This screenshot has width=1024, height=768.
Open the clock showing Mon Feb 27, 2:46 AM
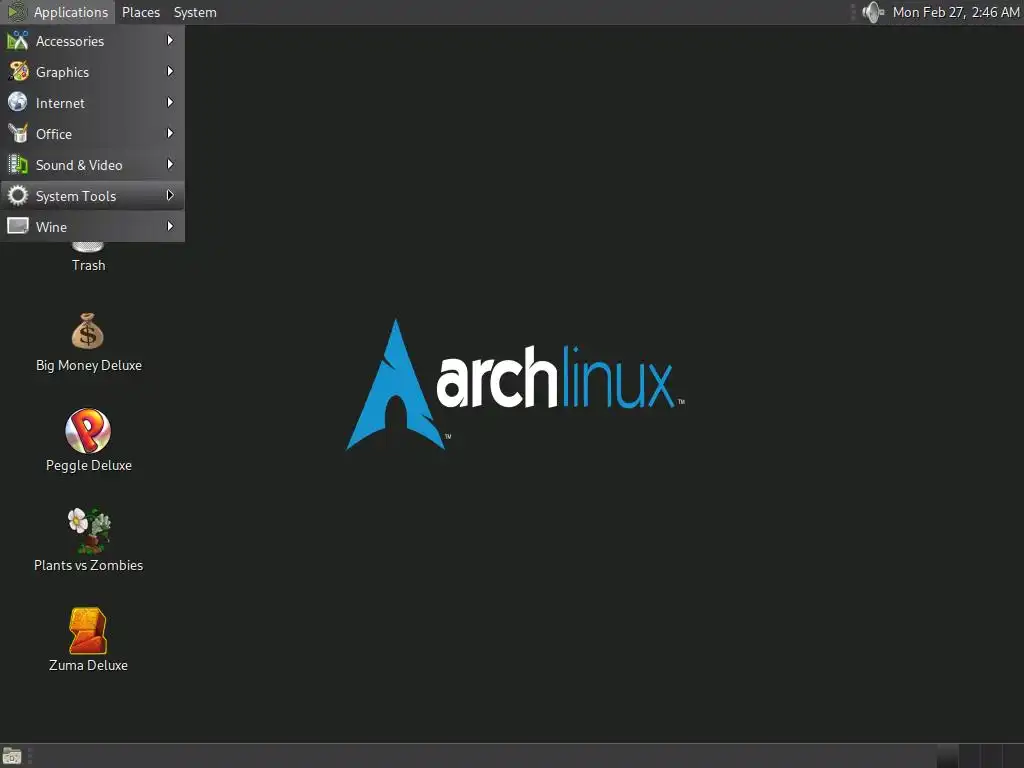[955, 12]
